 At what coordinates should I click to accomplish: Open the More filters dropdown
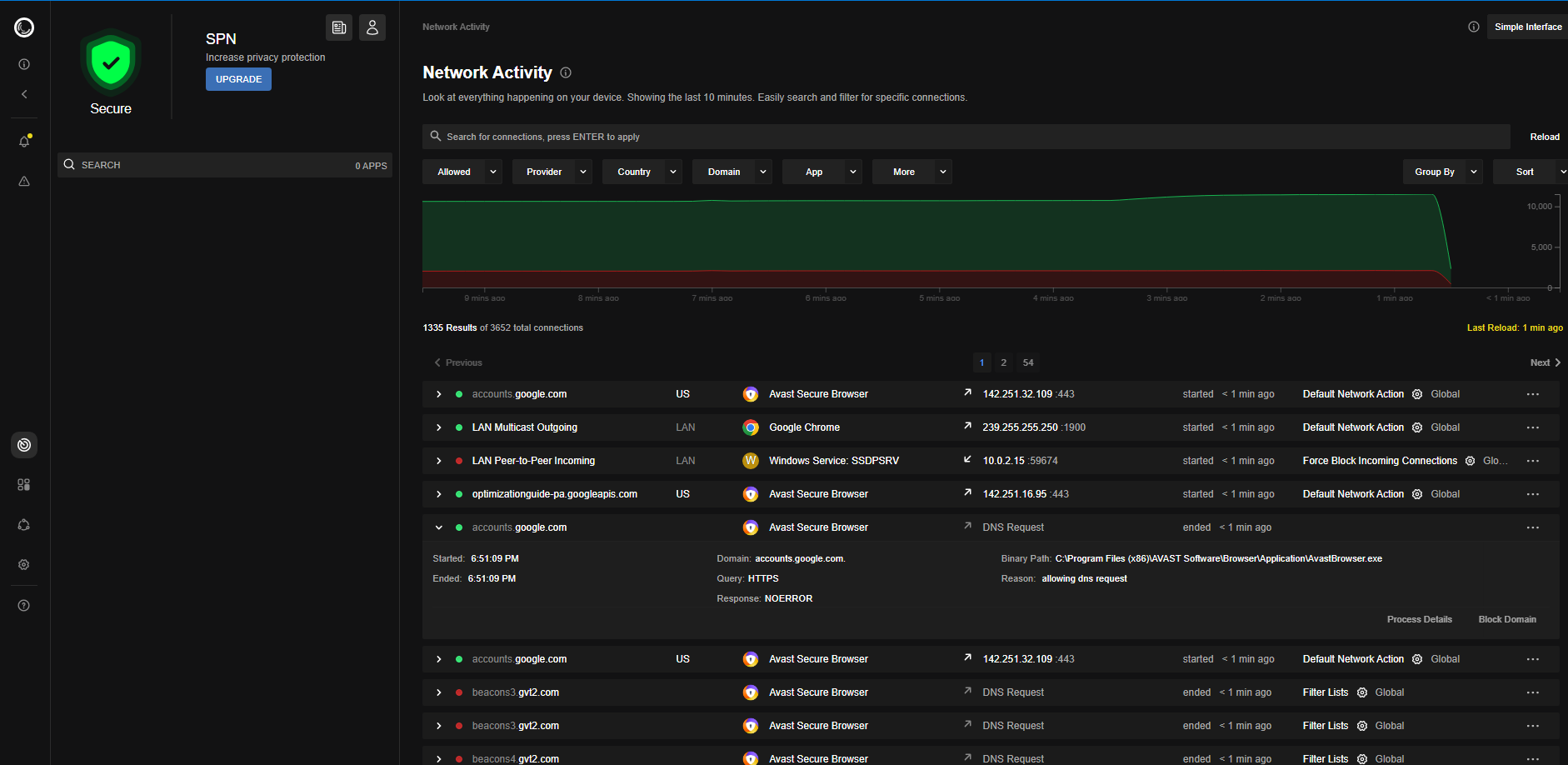(912, 172)
